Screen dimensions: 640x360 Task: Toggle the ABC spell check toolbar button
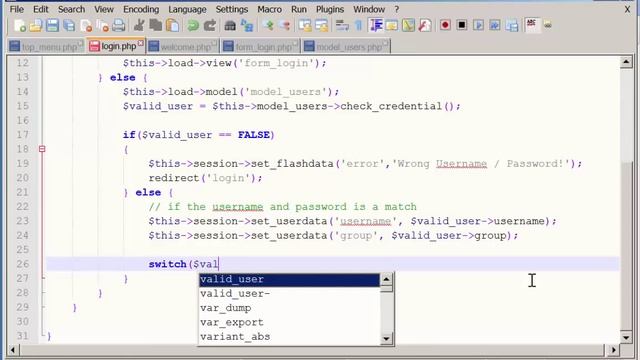[531, 25]
